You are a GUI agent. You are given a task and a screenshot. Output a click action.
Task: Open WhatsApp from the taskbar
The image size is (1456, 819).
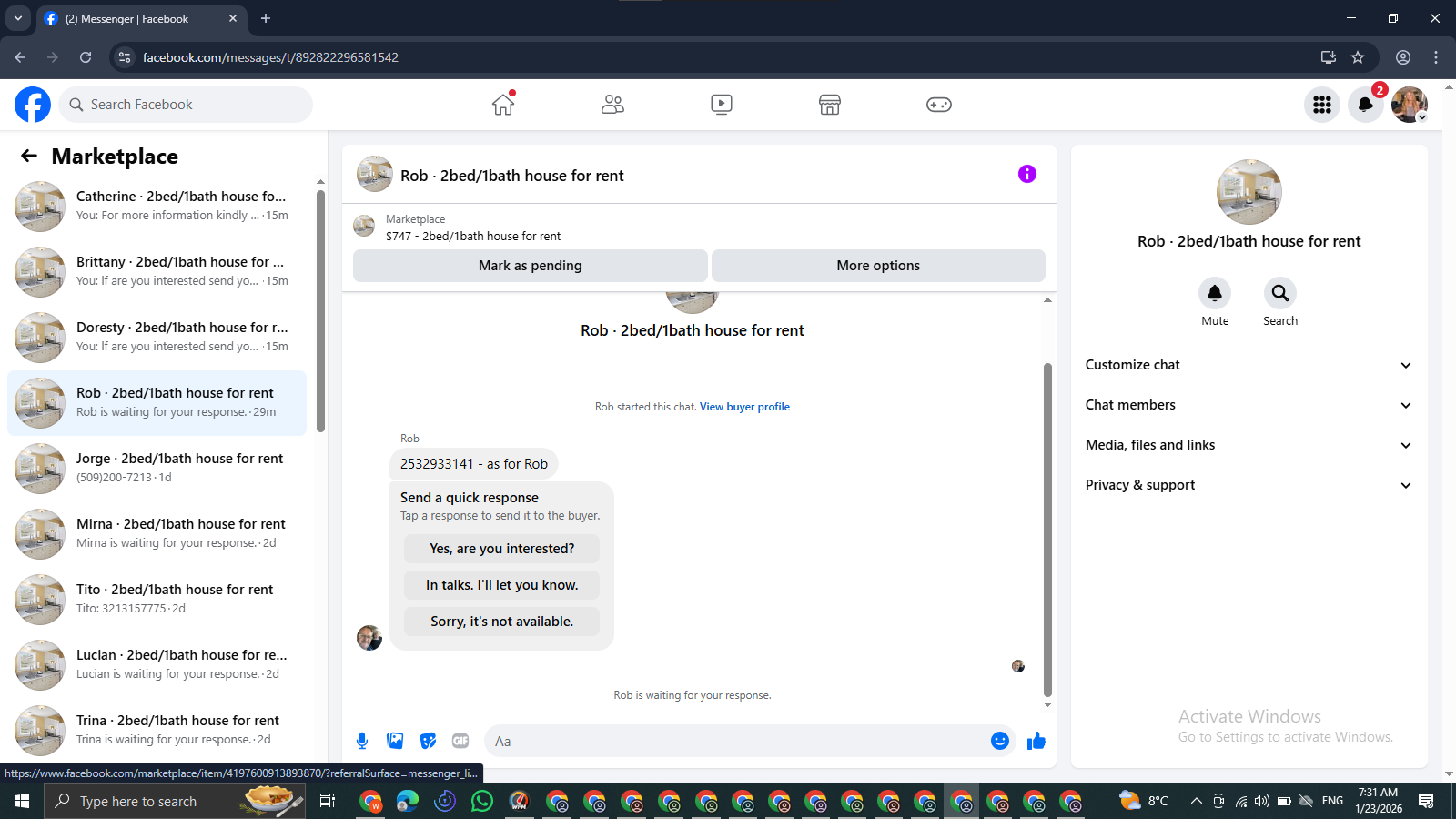pyautogui.click(x=482, y=801)
